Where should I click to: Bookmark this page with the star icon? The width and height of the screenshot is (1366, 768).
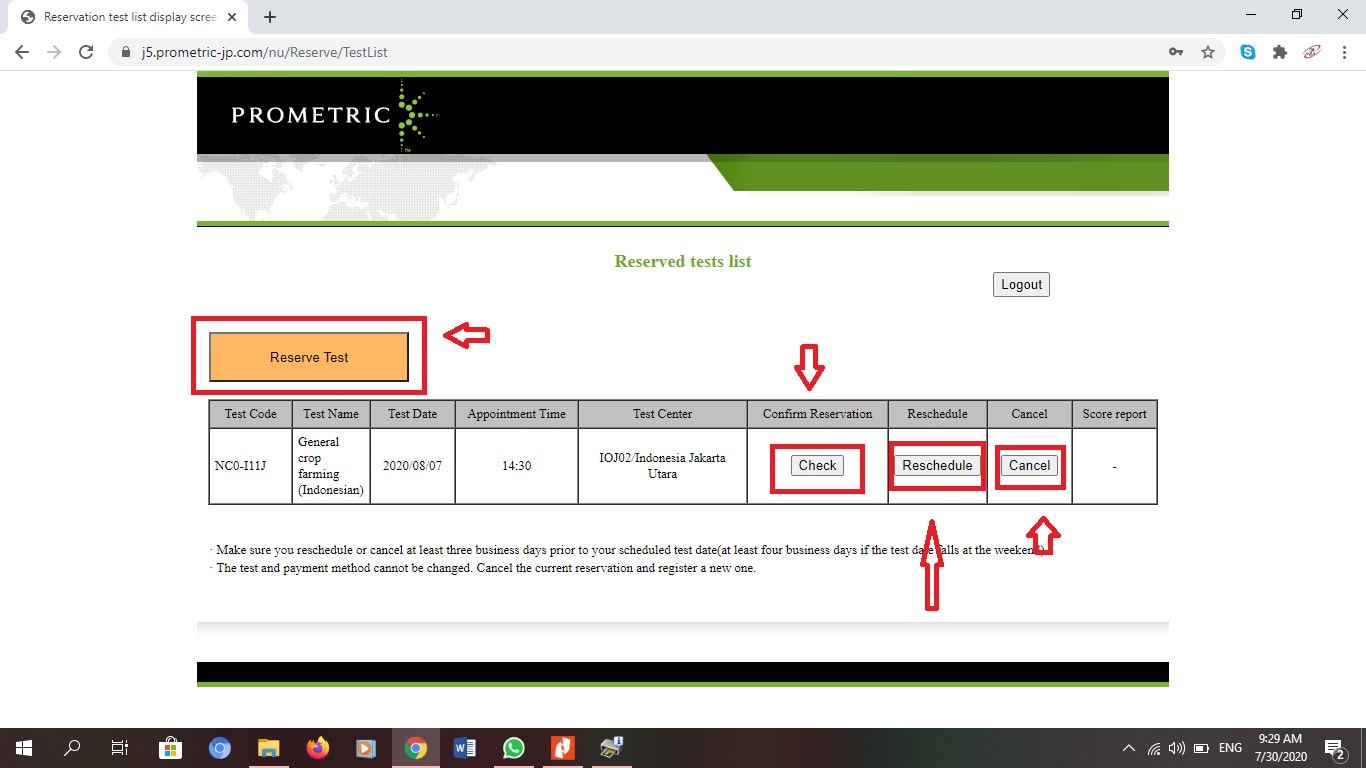[1208, 52]
